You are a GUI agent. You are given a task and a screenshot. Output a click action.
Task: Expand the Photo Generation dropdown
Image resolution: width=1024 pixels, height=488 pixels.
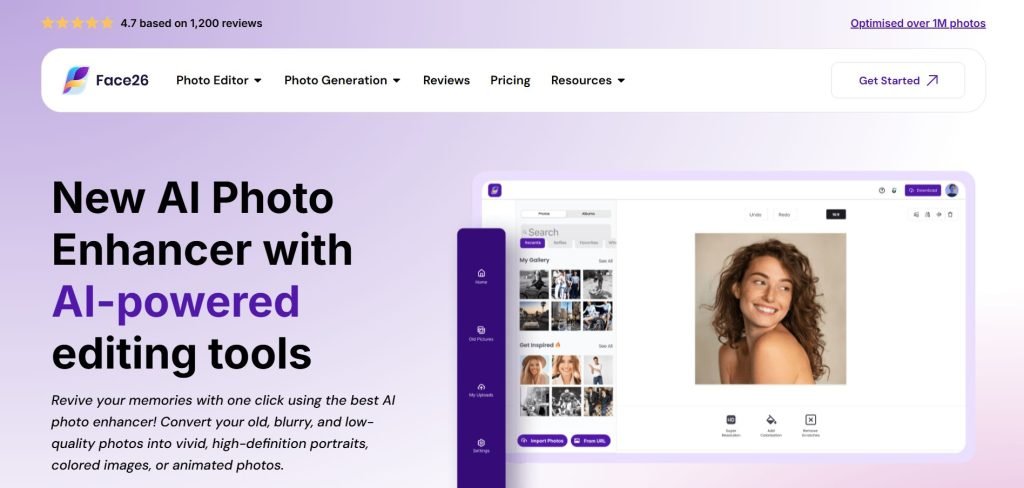[342, 80]
